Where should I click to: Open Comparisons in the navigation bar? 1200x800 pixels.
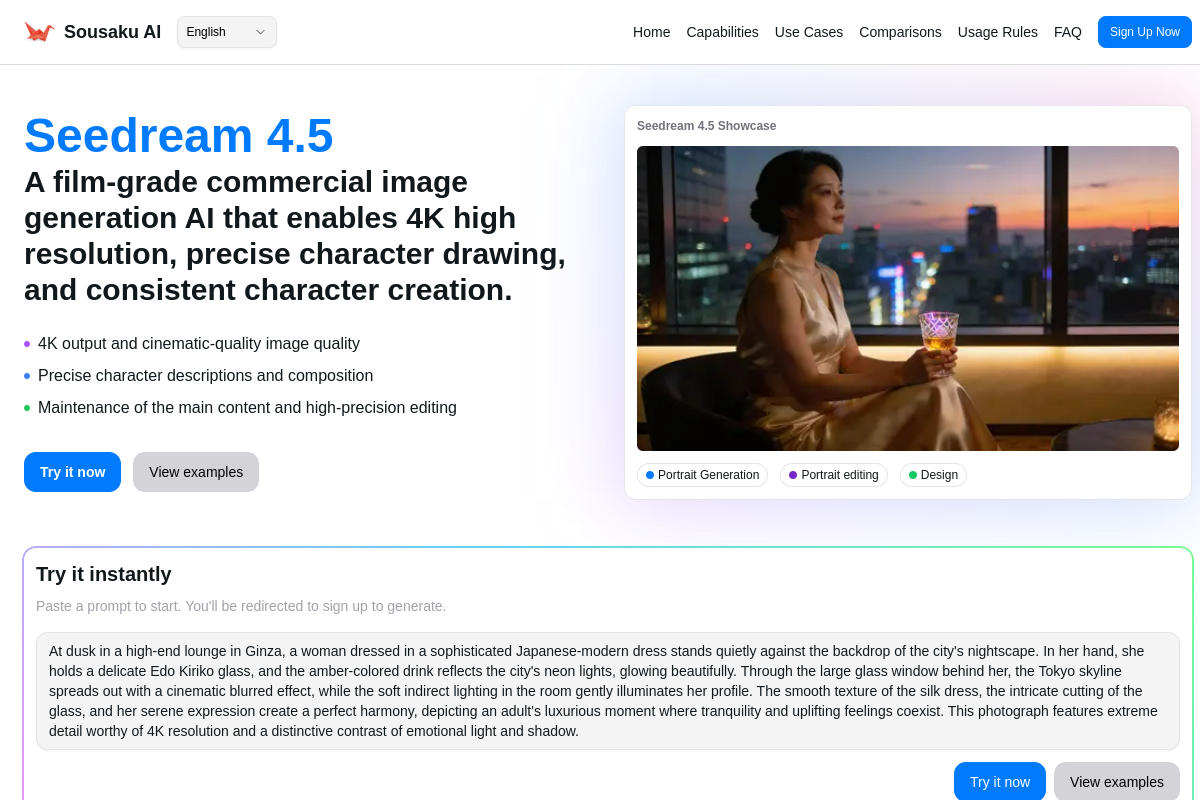pos(900,32)
